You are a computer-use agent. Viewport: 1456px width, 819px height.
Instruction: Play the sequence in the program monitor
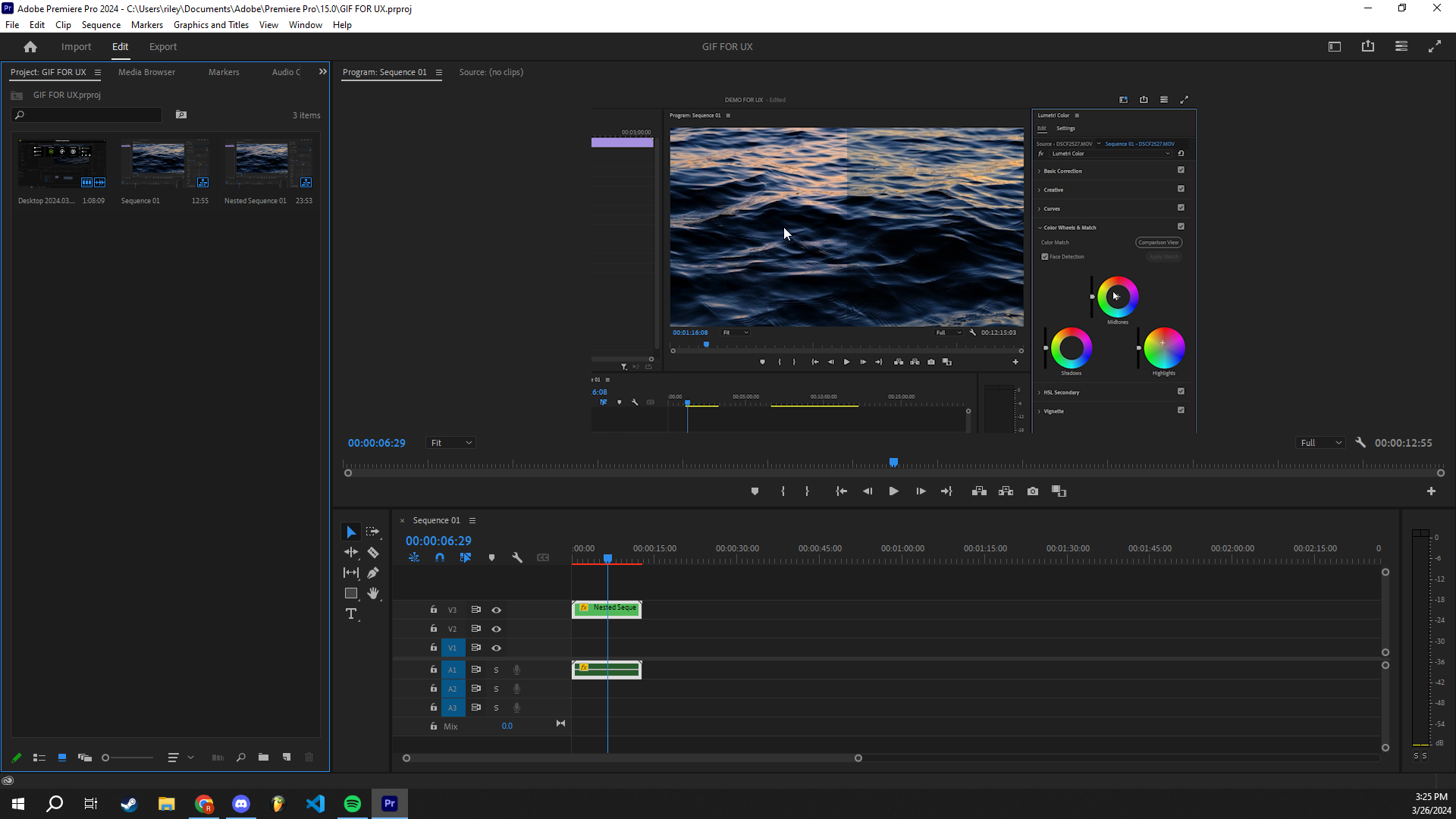tap(893, 491)
